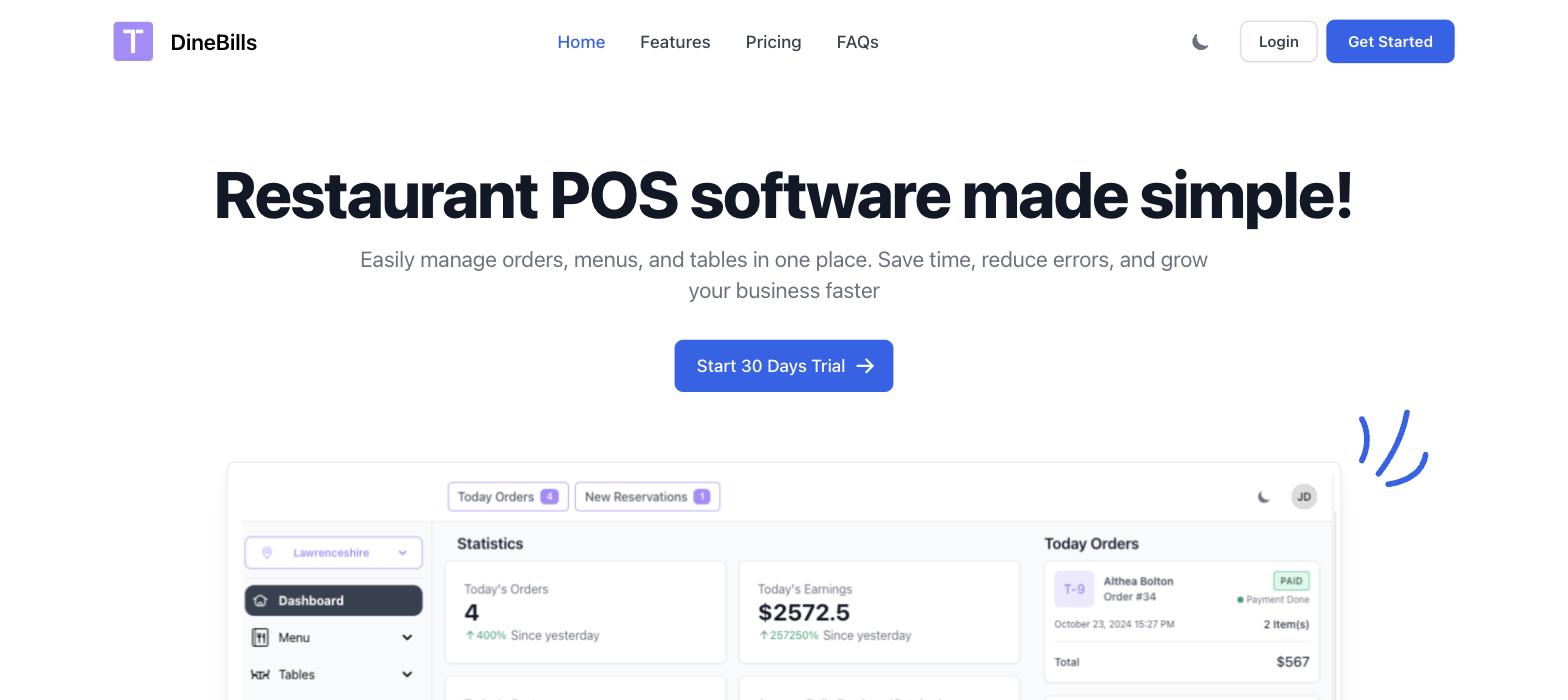Toggle dark mode with the moon icon in header
Image resolution: width=1568 pixels, height=700 pixels.
tap(1200, 42)
